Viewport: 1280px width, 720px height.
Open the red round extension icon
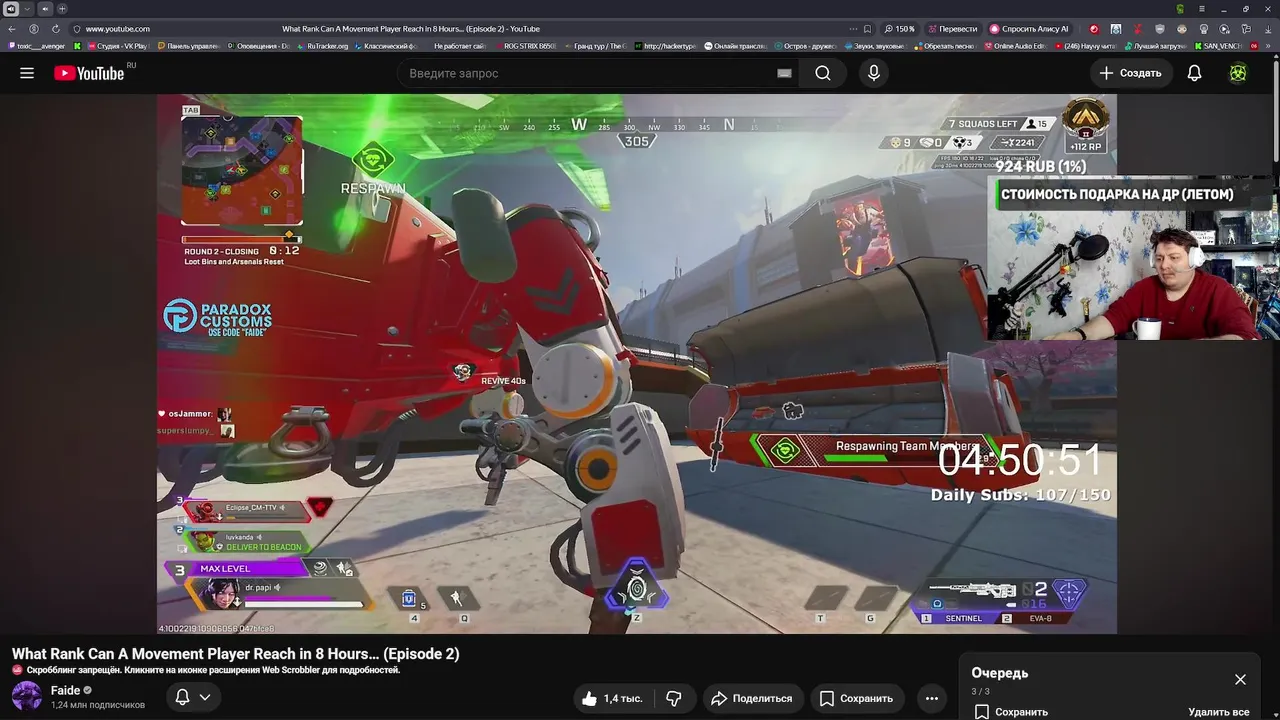(1093, 29)
